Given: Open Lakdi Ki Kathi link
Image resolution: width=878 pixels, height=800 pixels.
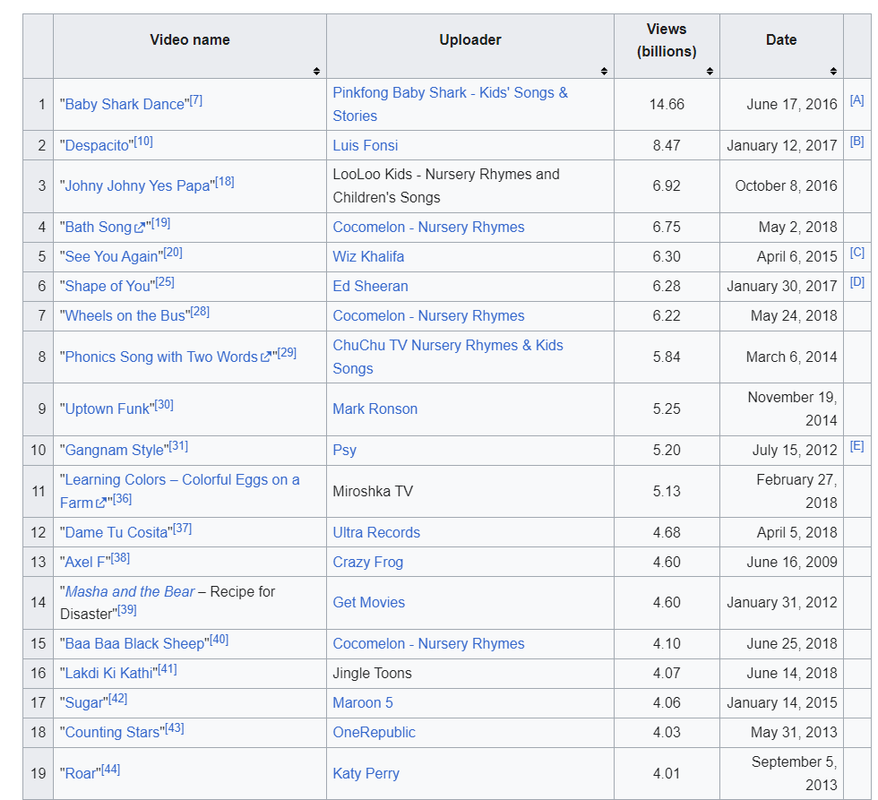Looking at the screenshot, I should [109, 673].
